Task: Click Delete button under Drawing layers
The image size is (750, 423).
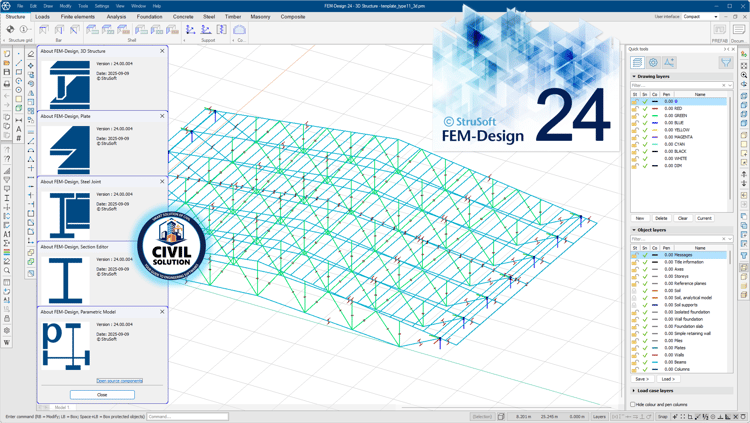Action: click(x=661, y=218)
